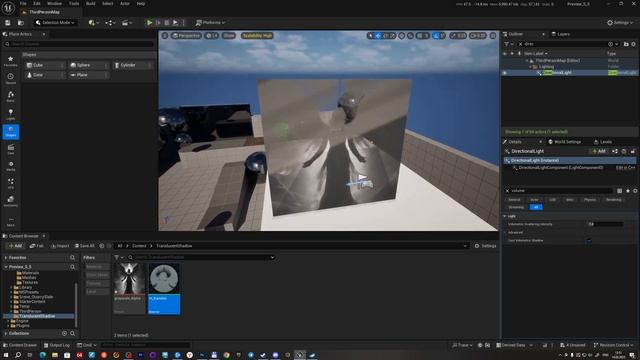This screenshot has height=360, width=640.
Task: Switch to the World Settings tab
Action: (x=564, y=142)
